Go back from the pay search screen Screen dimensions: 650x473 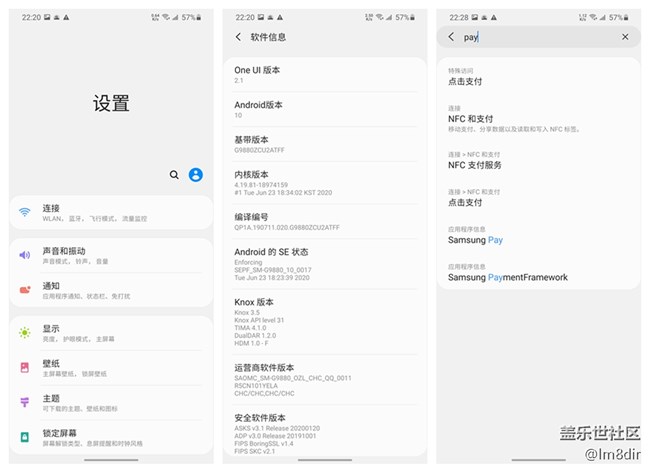pyautogui.click(x=451, y=37)
